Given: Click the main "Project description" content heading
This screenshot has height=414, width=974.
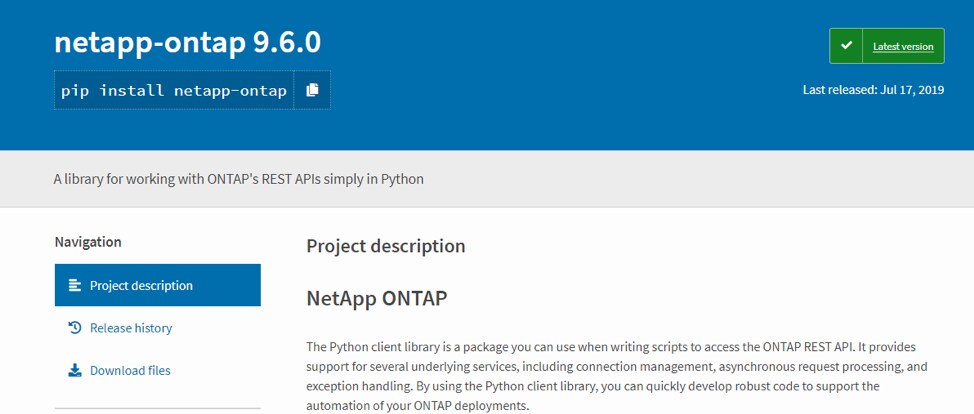Looking at the screenshot, I should click(385, 246).
